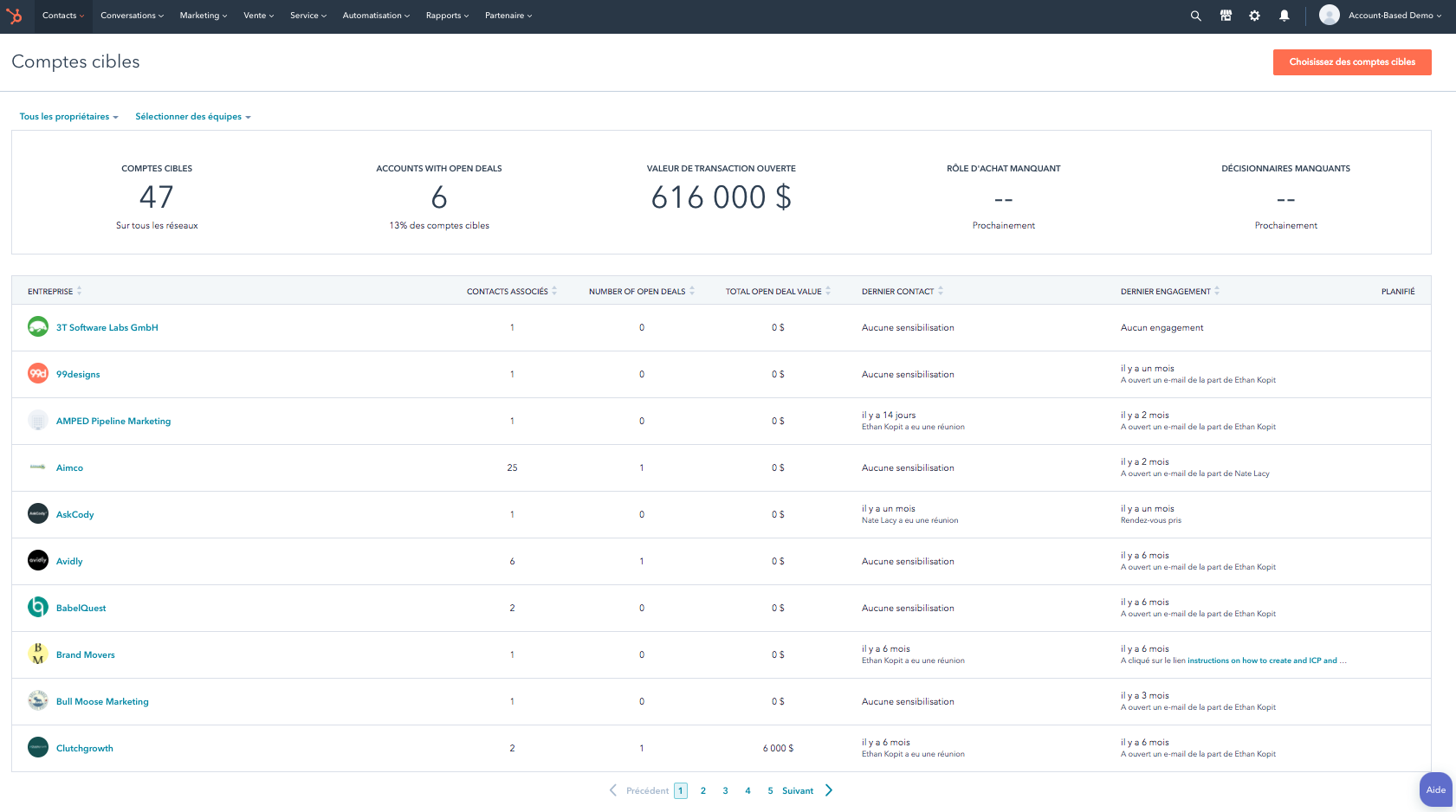View notifications via the bell icon

[1284, 15]
